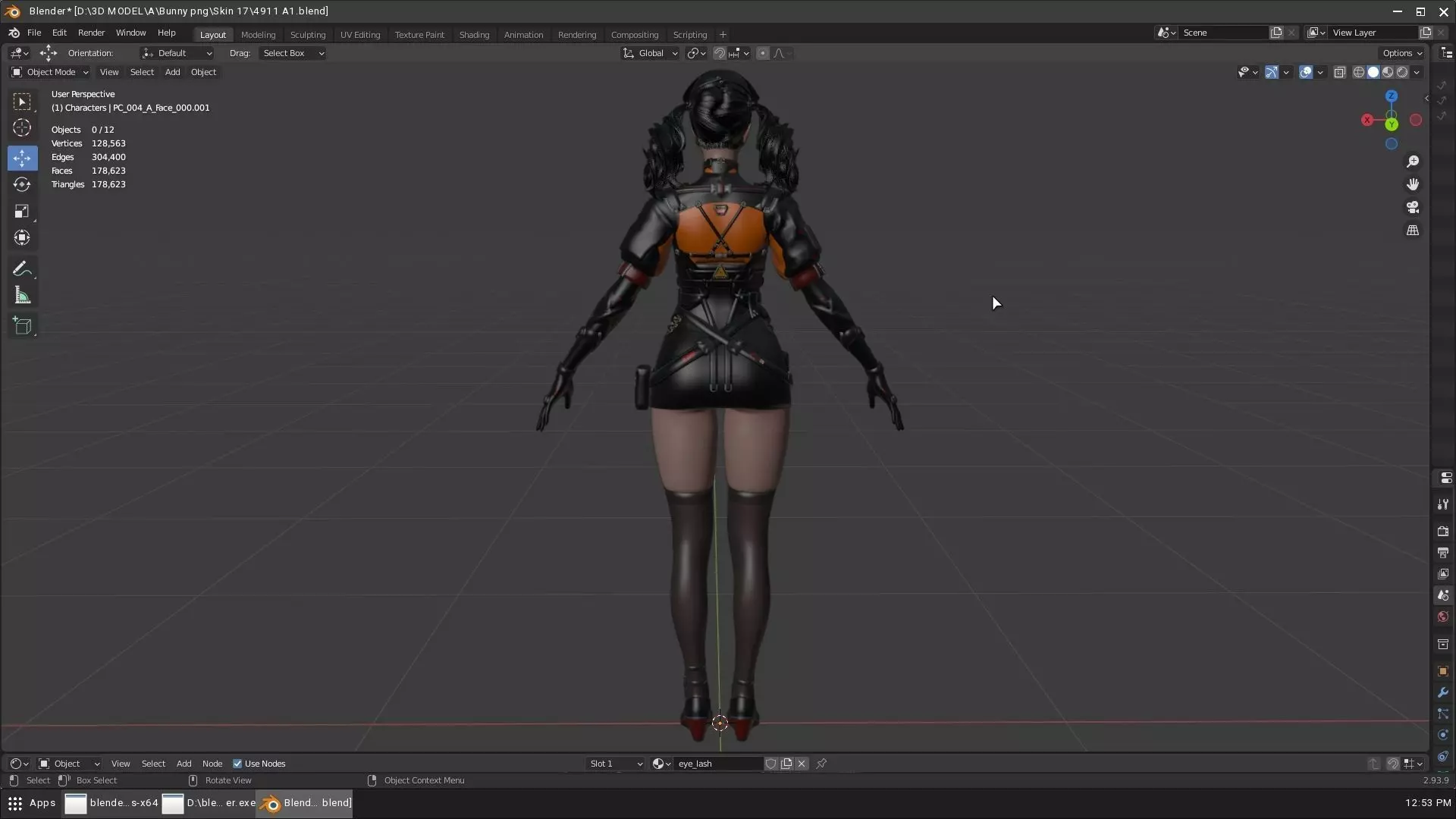Open the Physics properties tab
This screenshot has width=1456, height=819.
point(1443,735)
